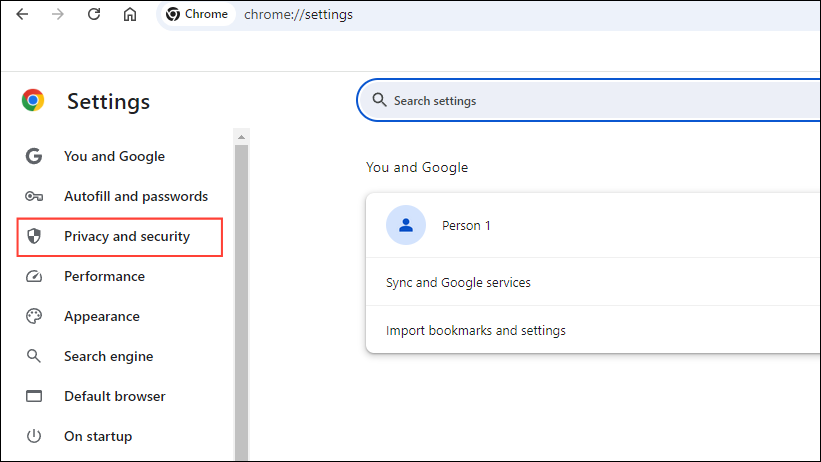
Task: Open the Performance settings page
Action: (104, 276)
